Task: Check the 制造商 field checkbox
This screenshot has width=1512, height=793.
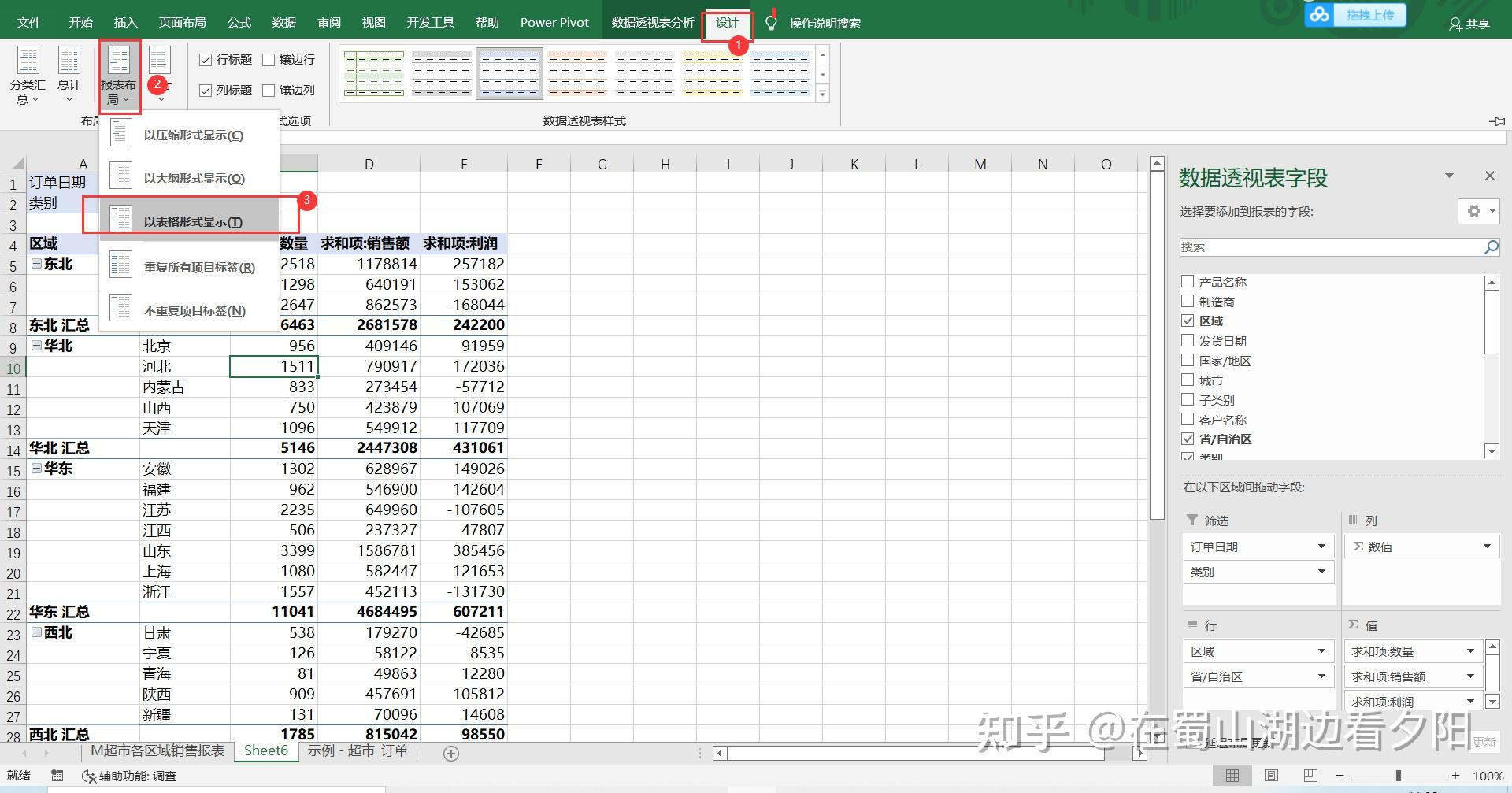Action: (1188, 301)
